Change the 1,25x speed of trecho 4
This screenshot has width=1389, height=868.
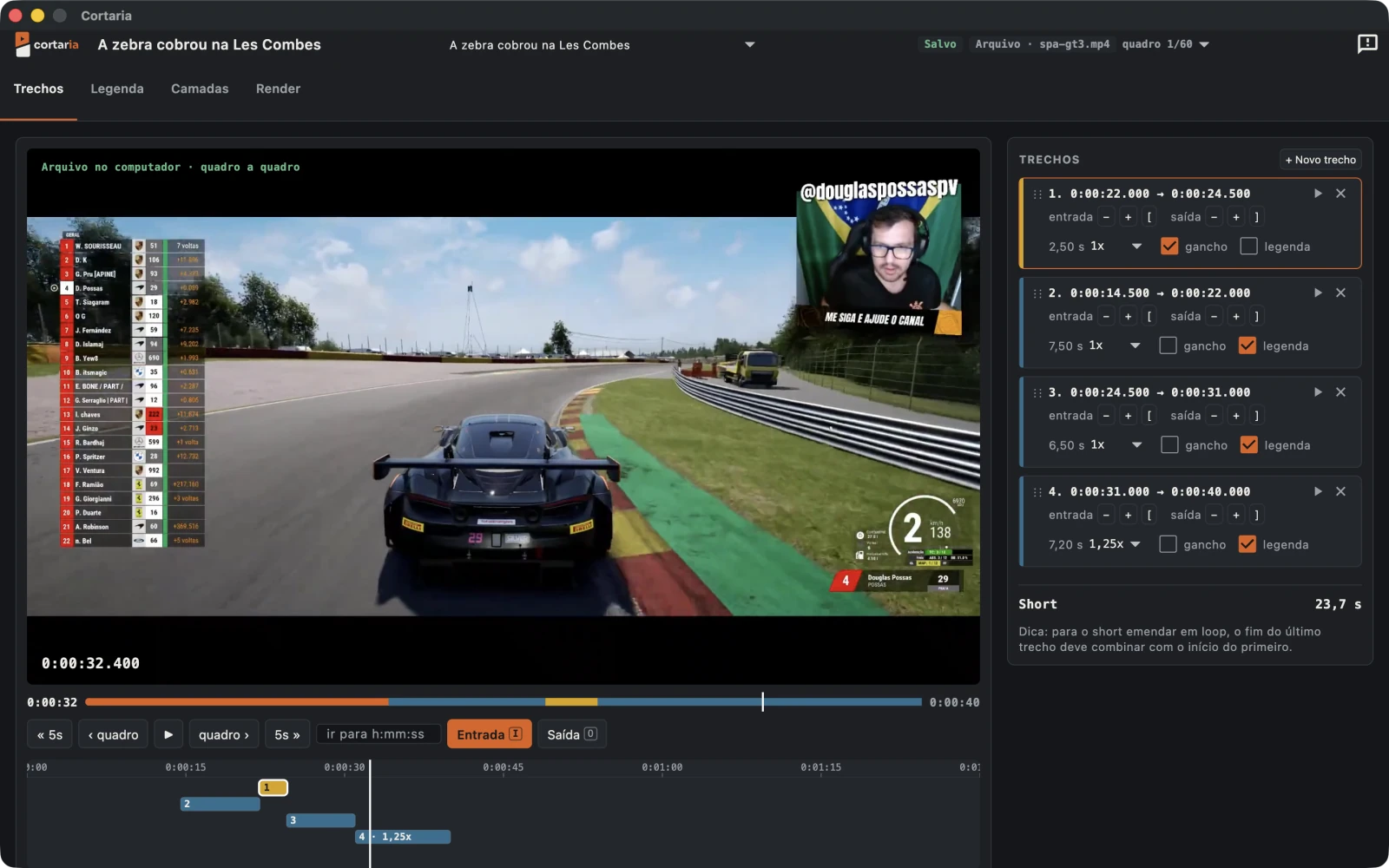1115,544
